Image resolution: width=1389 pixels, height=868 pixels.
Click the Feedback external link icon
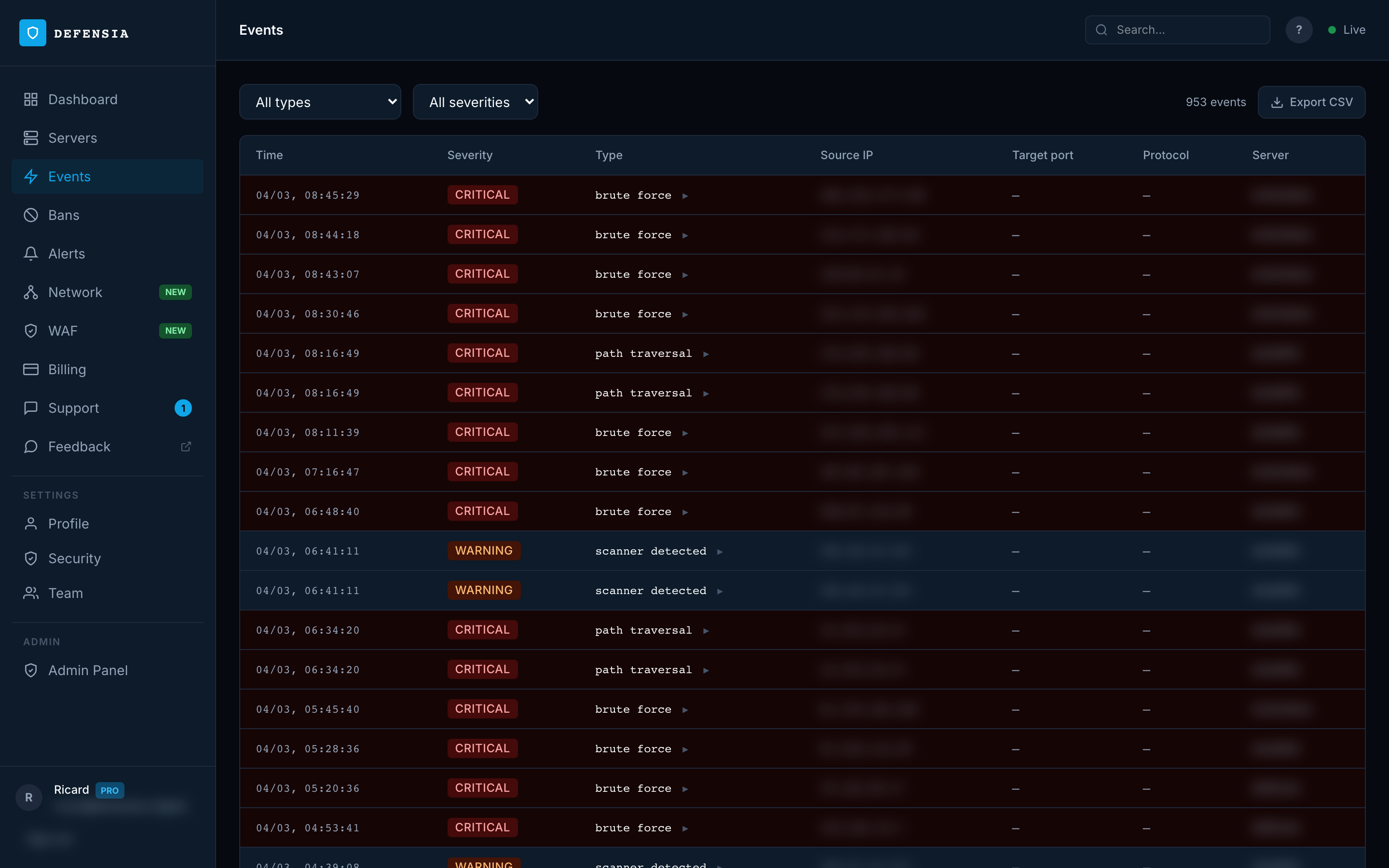186,447
